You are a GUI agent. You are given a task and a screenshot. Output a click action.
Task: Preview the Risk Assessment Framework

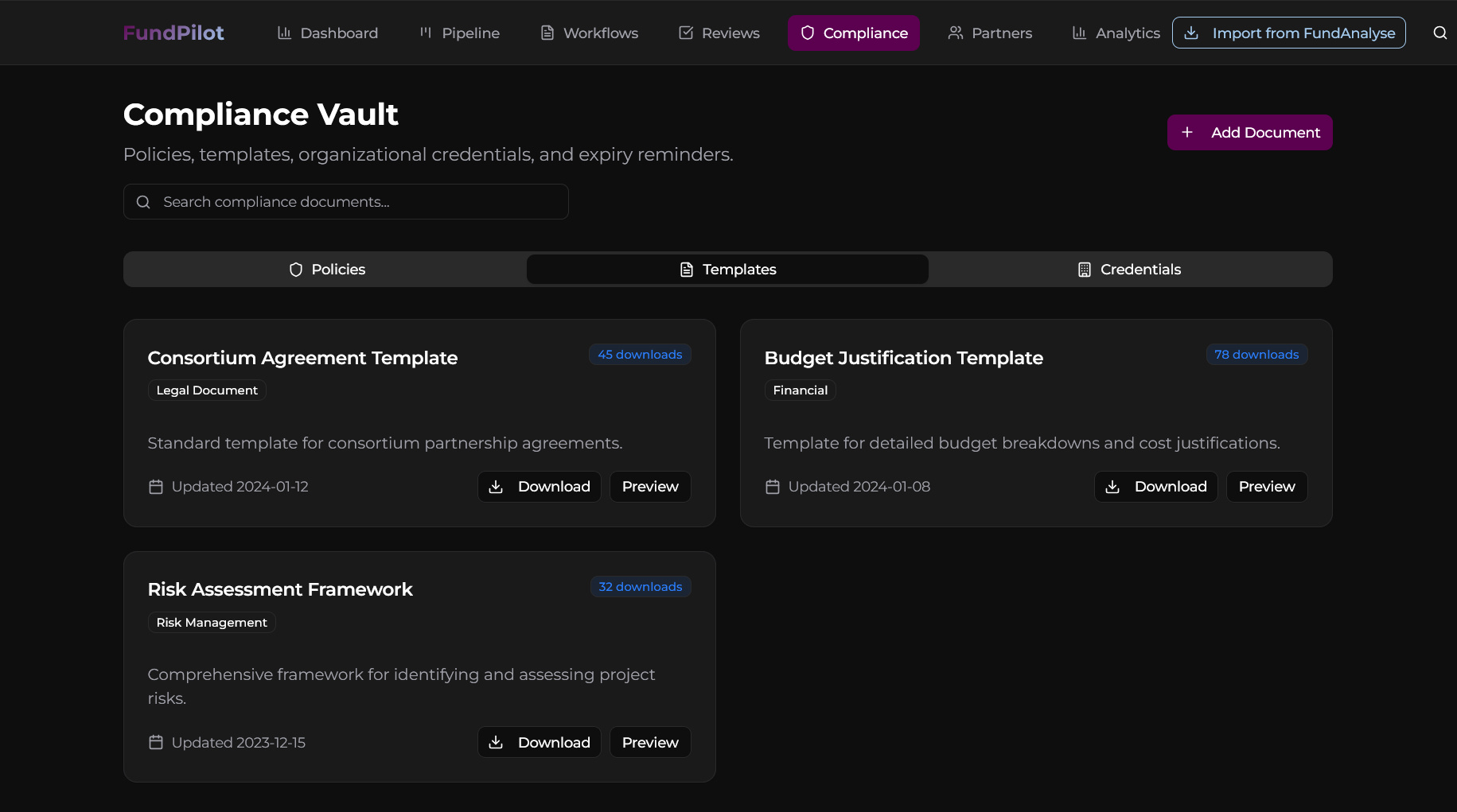point(650,743)
